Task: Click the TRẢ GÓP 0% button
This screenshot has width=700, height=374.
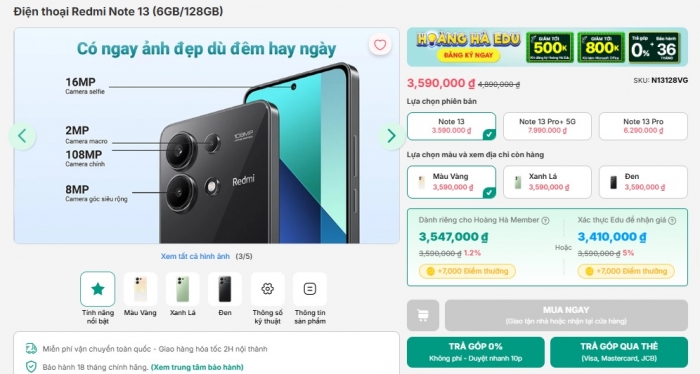Action: tap(475, 352)
